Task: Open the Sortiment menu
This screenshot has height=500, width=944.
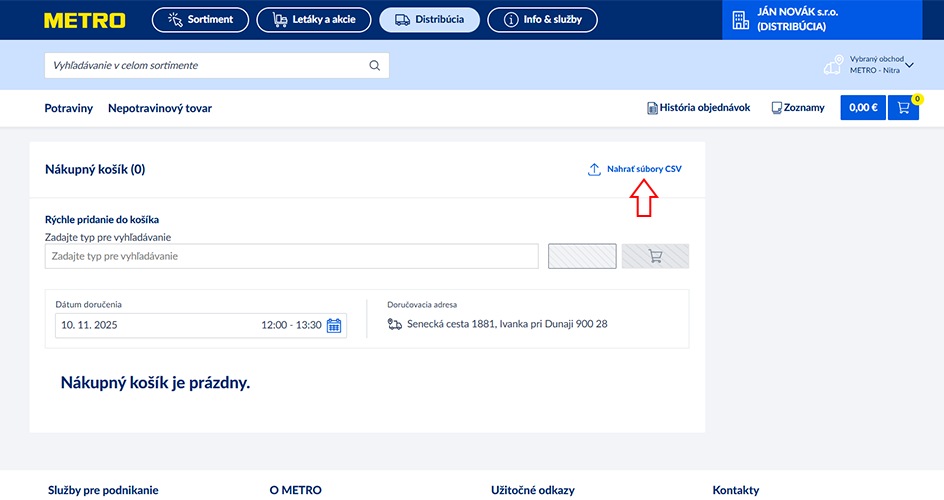Action: tap(200, 19)
